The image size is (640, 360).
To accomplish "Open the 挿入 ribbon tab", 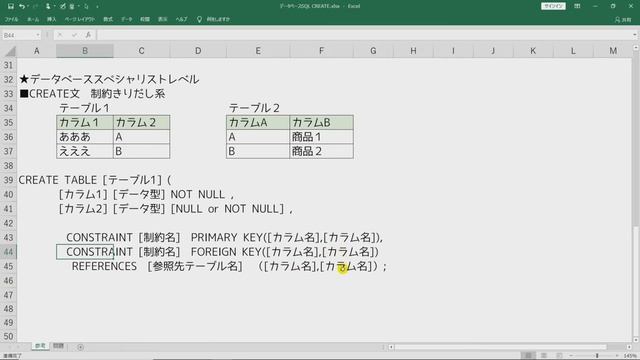I will click(x=51, y=19).
